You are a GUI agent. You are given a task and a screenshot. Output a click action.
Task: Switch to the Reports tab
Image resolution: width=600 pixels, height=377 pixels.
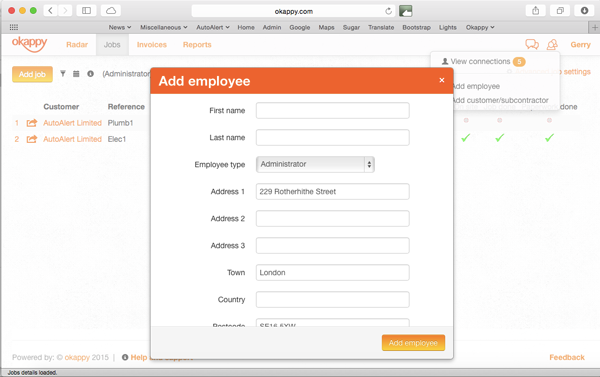point(197,44)
